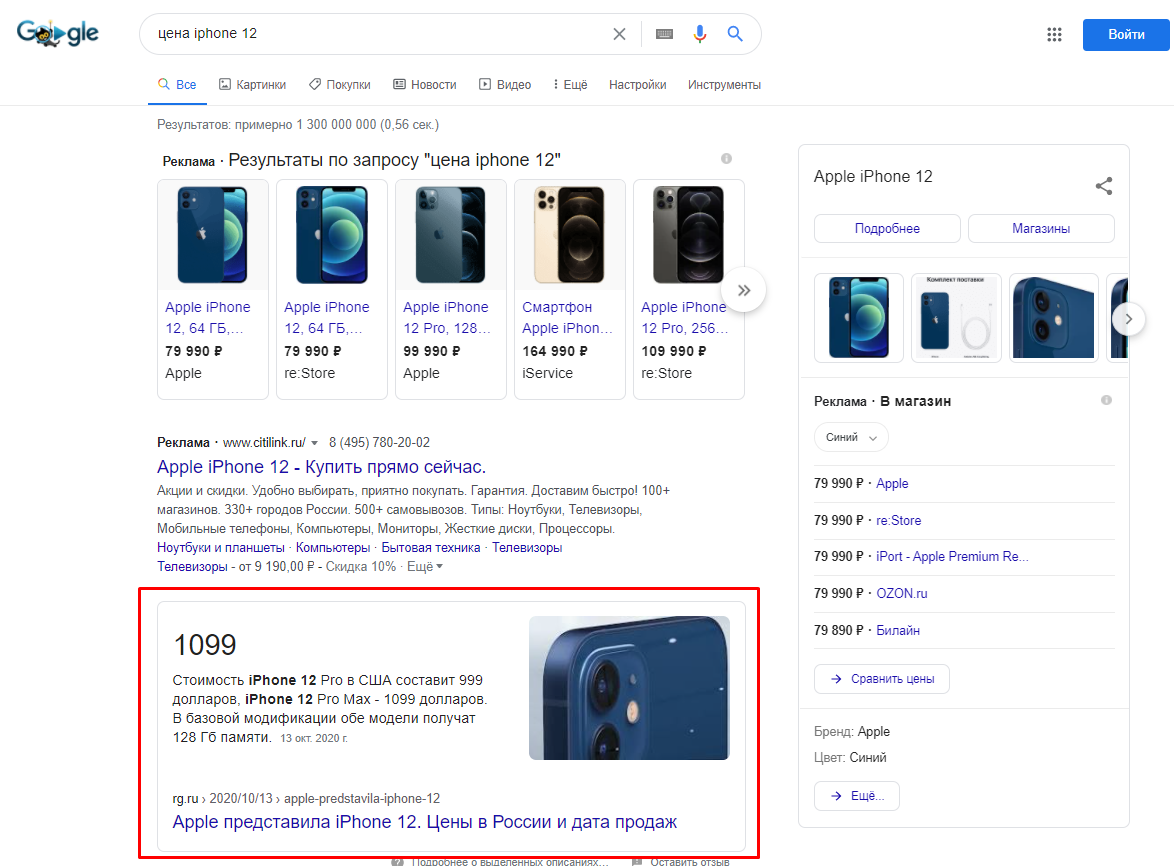Open the Синий color dropdown
1174x866 pixels.
[851, 437]
